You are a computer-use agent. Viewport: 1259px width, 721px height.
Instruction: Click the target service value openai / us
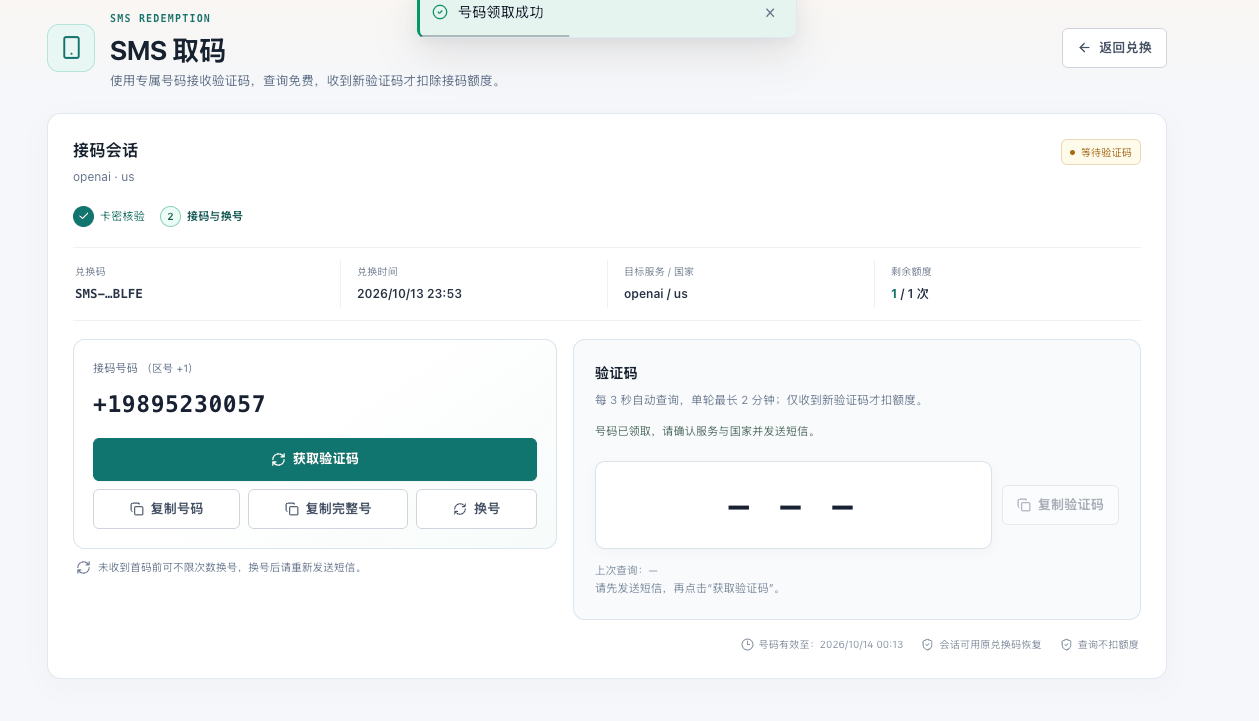(656, 294)
